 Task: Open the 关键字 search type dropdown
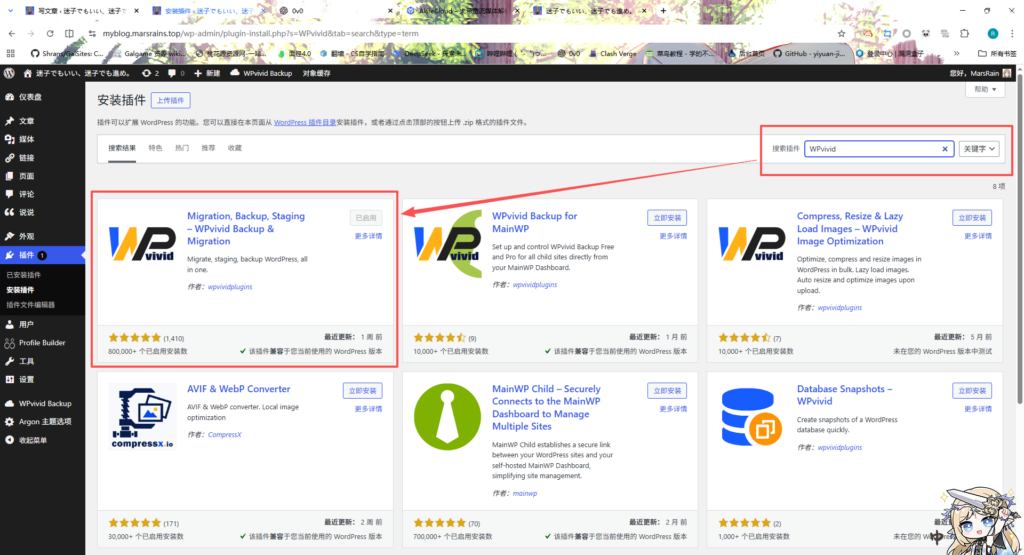pos(978,149)
